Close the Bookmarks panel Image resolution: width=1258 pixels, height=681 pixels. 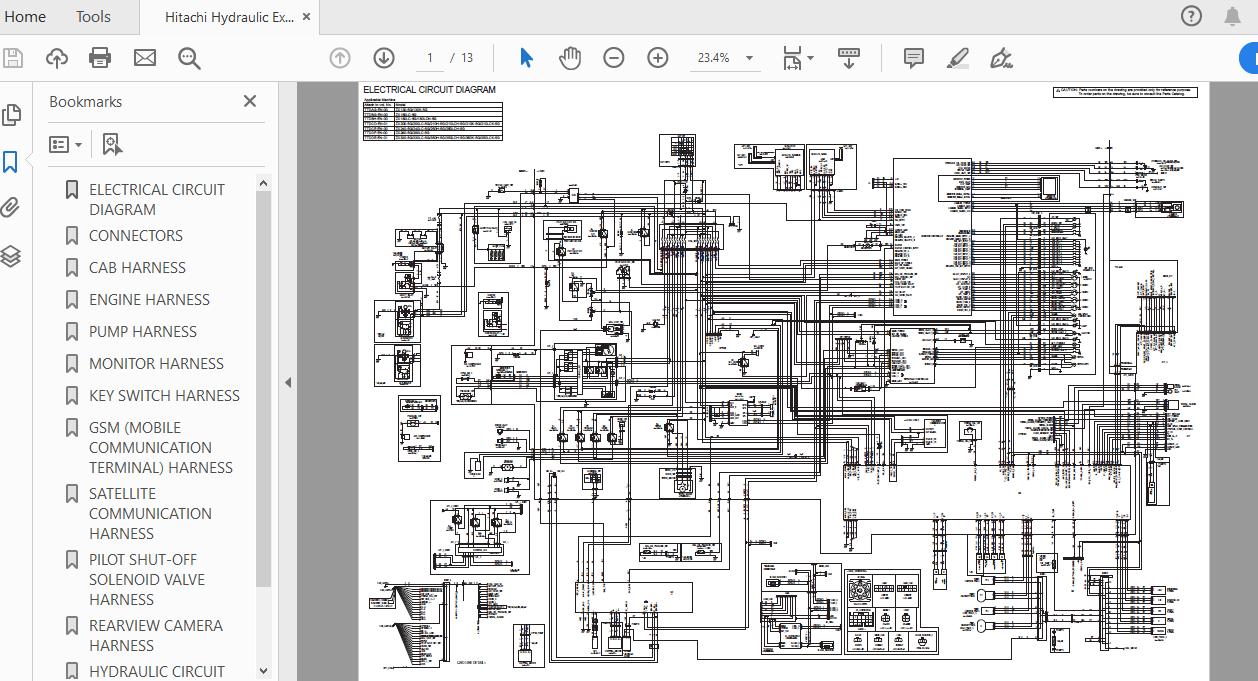[x=250, y=101]
